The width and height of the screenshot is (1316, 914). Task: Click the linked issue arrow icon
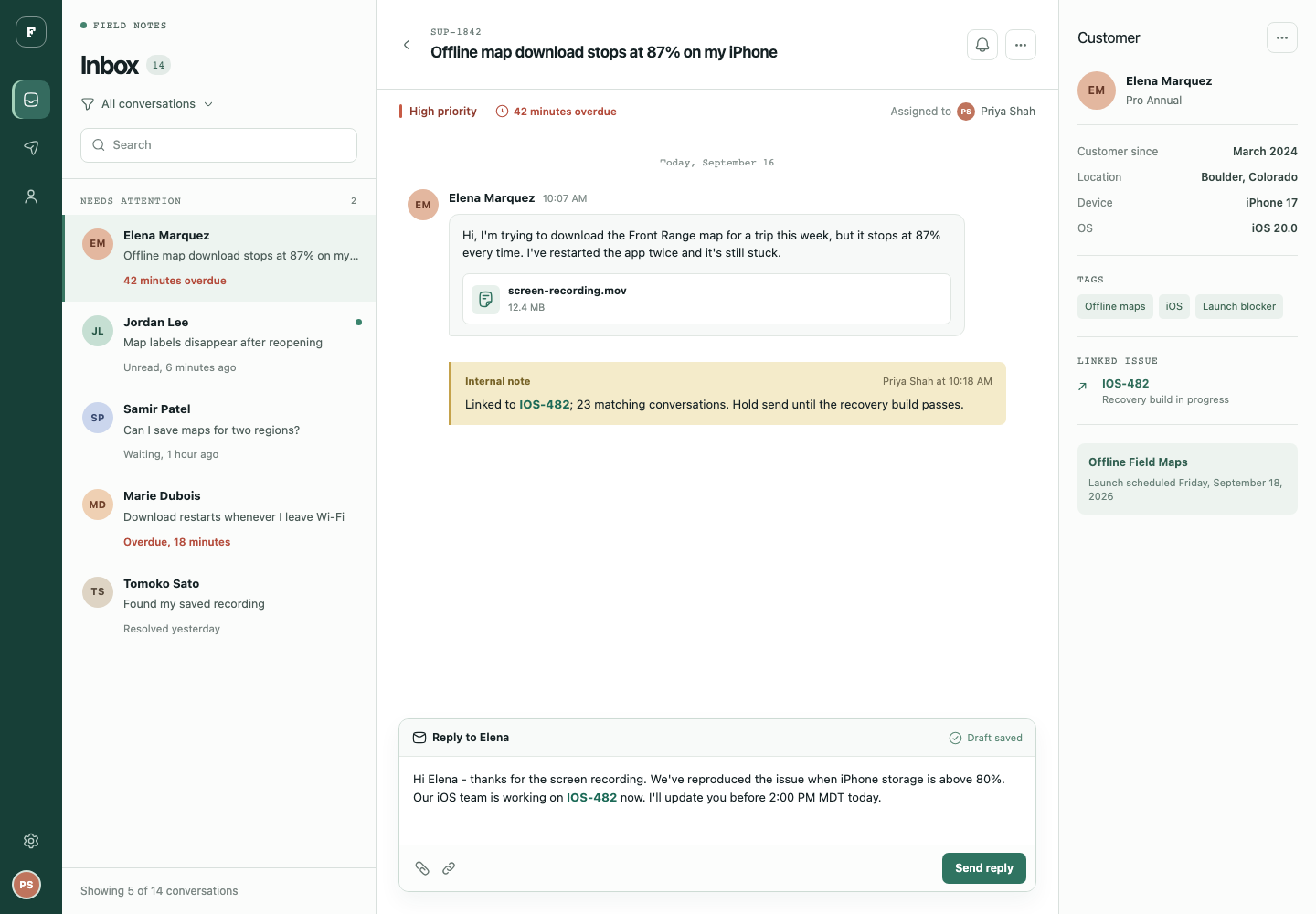click(1083, 387)
